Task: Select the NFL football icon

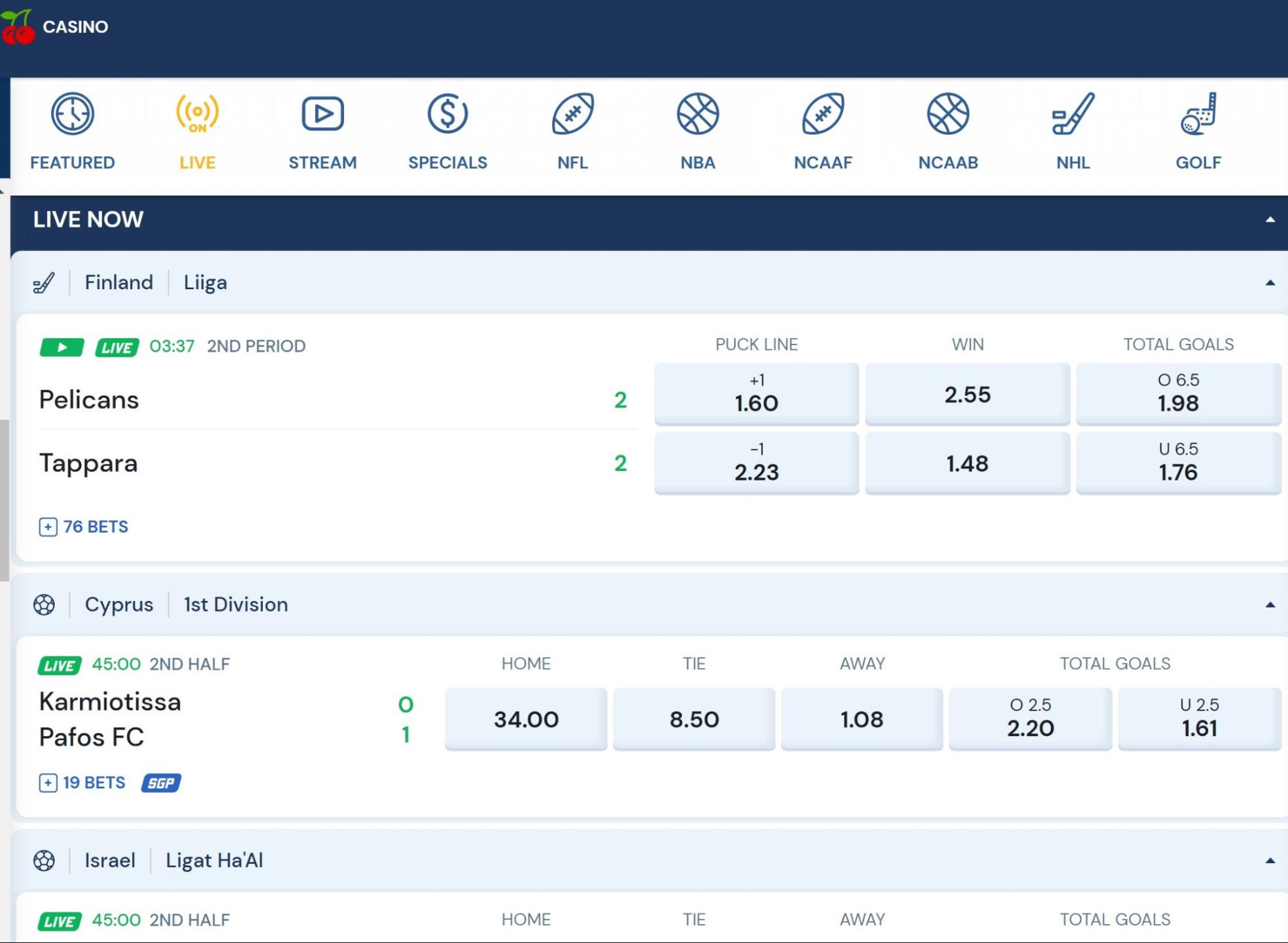Action: click(573, 114)
